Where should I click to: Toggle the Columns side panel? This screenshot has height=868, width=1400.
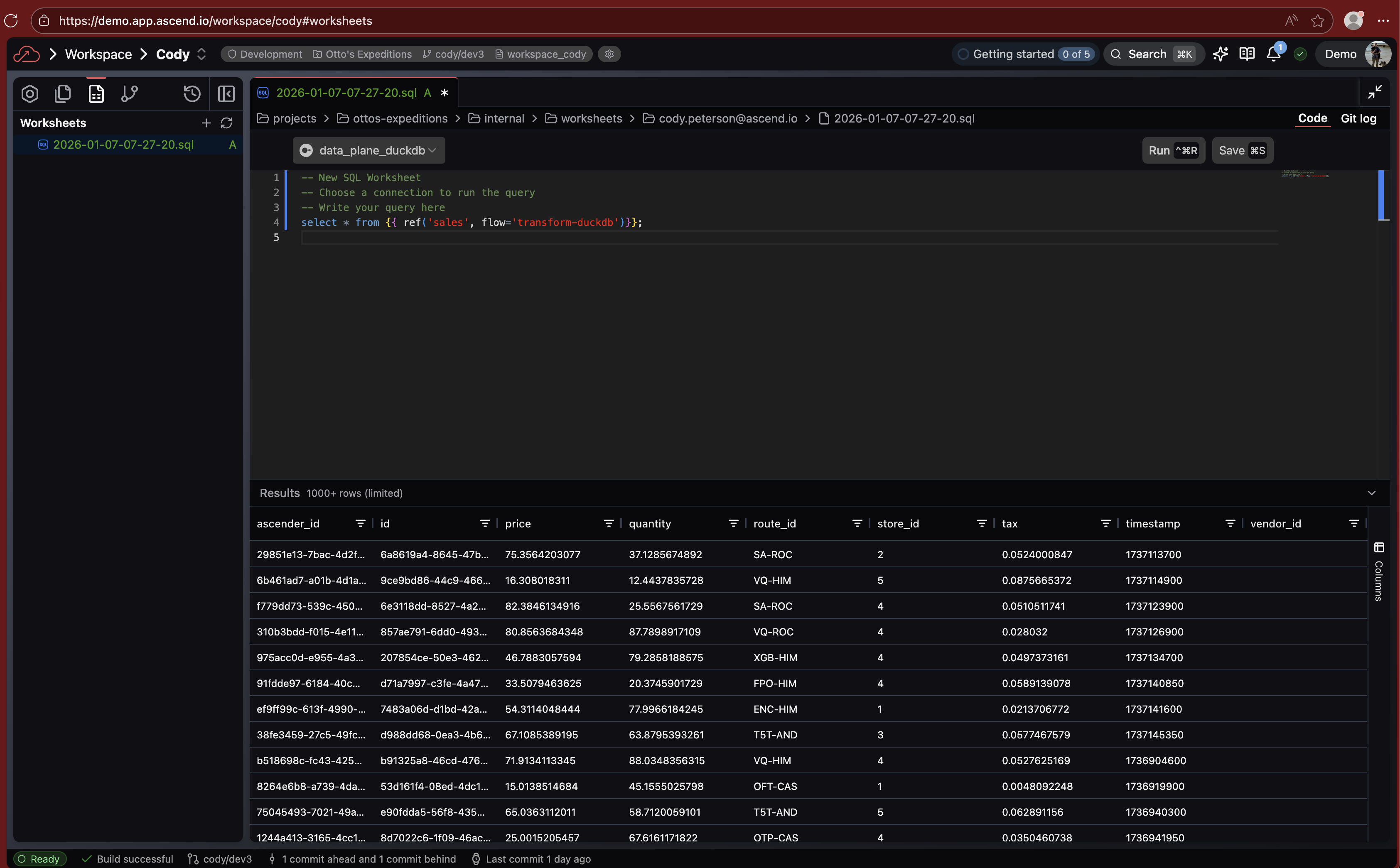[x=1378, y=572]
